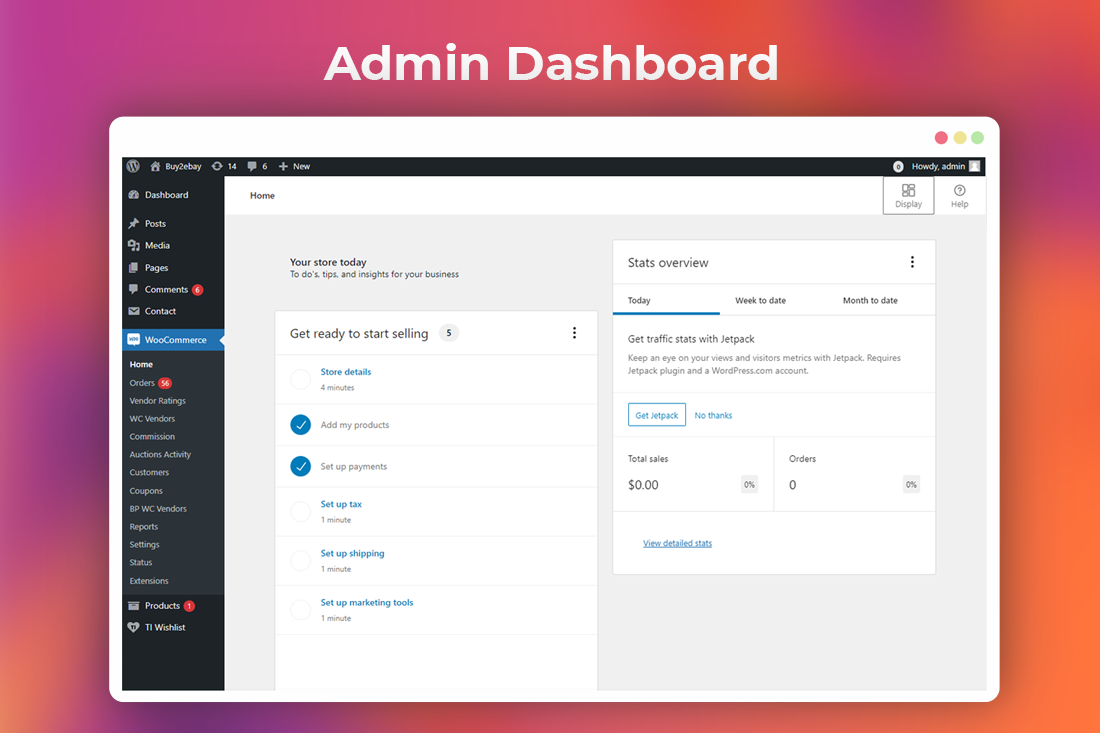Click the WordPress logo in admin bar
Viewport: 1100px width, 733px height.
point(133,166)
